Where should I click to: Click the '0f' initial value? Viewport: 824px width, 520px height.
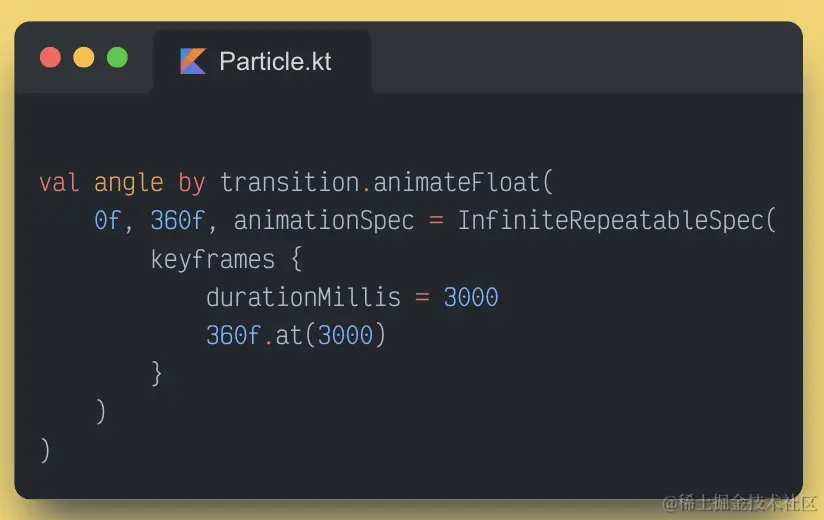click(x=108, y=221)
